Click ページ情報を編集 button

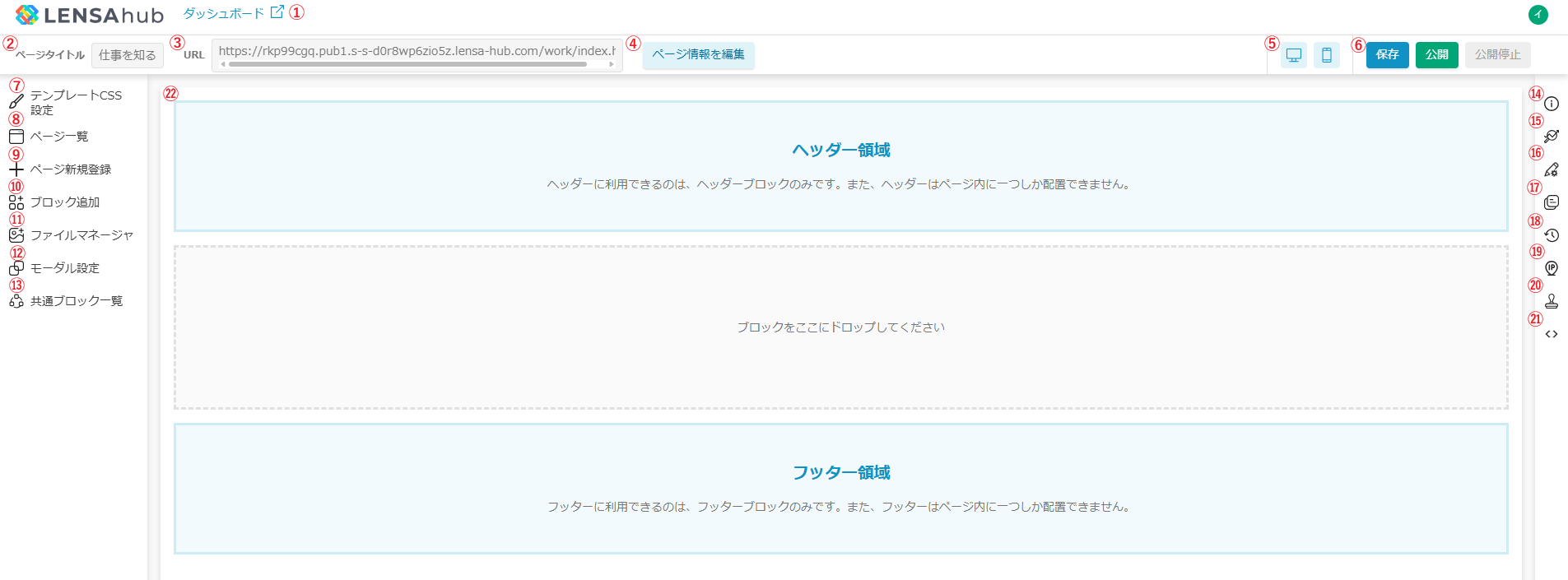click(699, 55)
